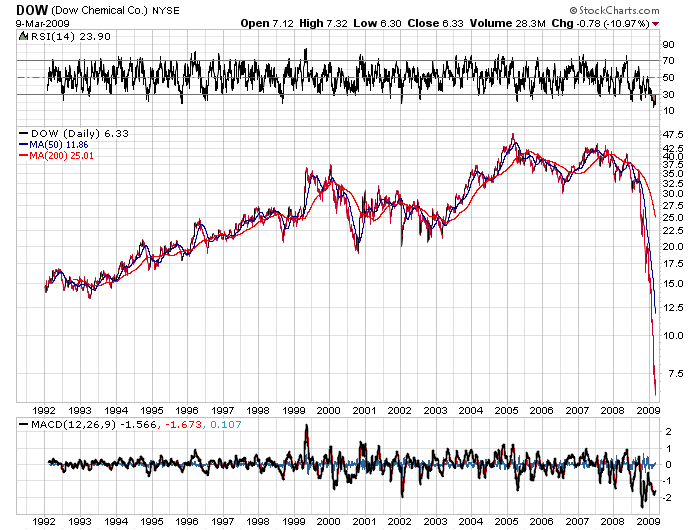This screenshot has width=700, height=530.
Task: Click the 7.5 price axis label
Action: 675,373
